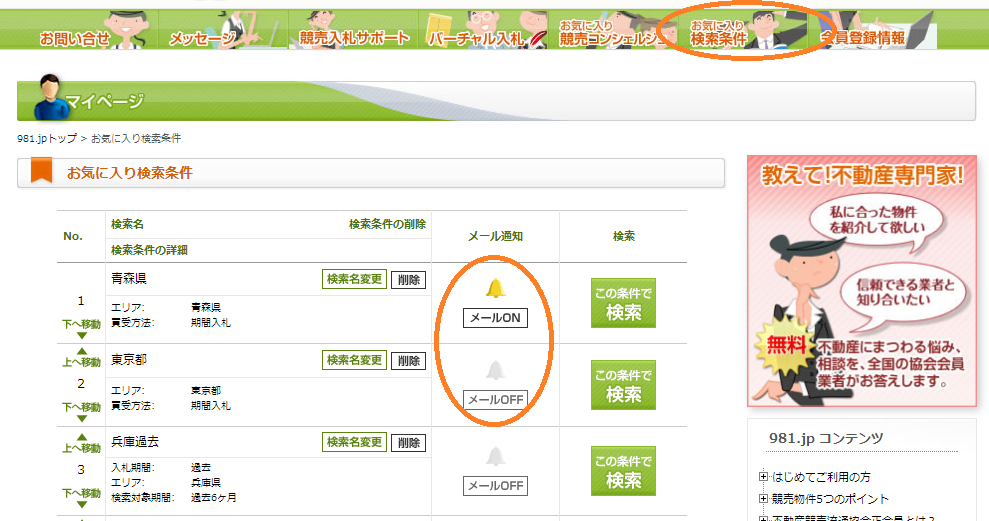This screenshot has height=521, width=989.
Task: Toggle メールOFF for 東京都
Action: 495,399
